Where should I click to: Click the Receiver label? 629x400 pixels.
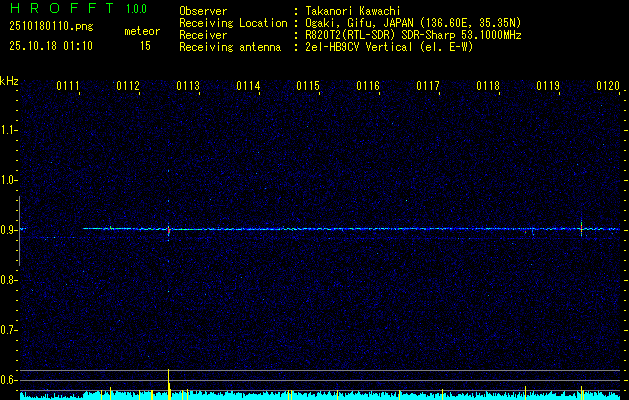[203, 35]
